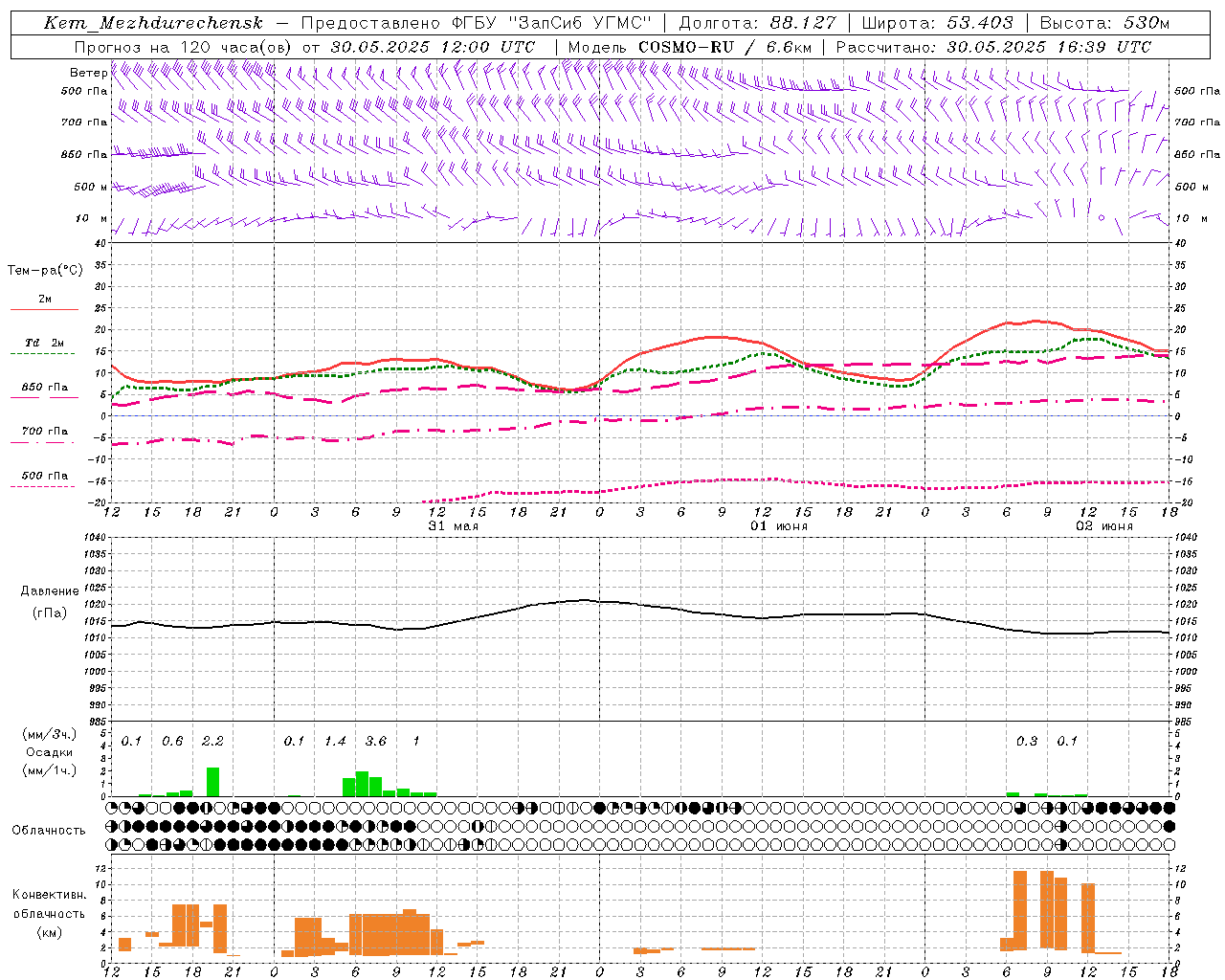1225x980 pixels.
Task: Click the 2.2 precipitation total
Action: coord(212,741)
